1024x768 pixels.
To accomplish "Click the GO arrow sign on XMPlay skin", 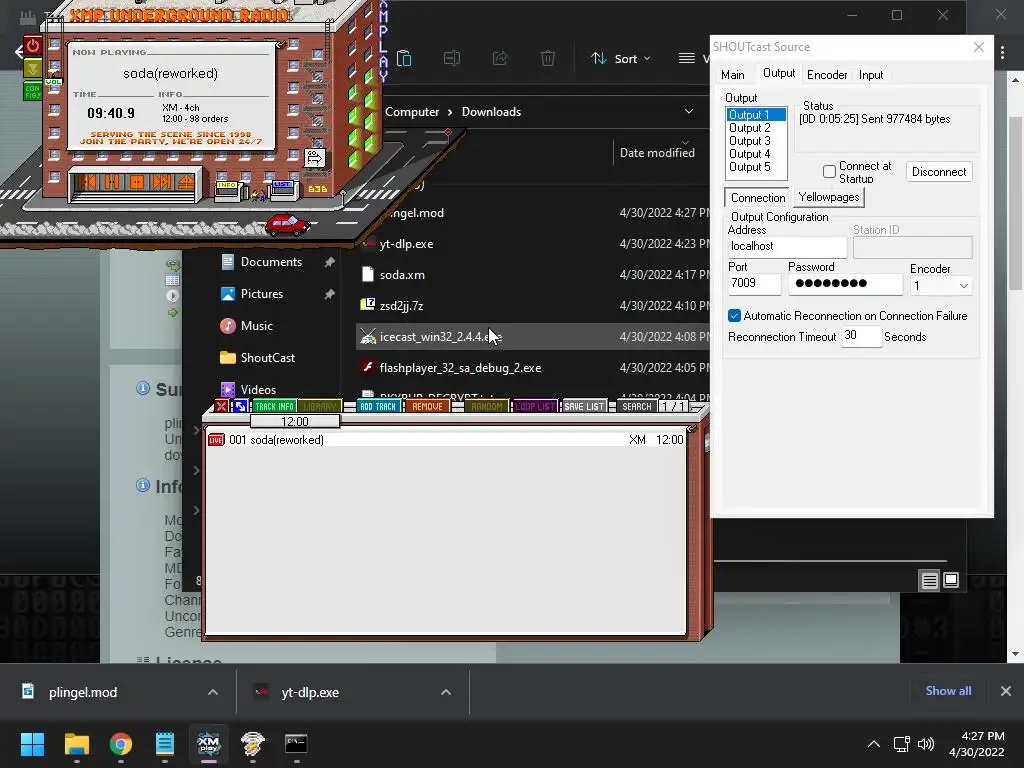I will (315, 157).
